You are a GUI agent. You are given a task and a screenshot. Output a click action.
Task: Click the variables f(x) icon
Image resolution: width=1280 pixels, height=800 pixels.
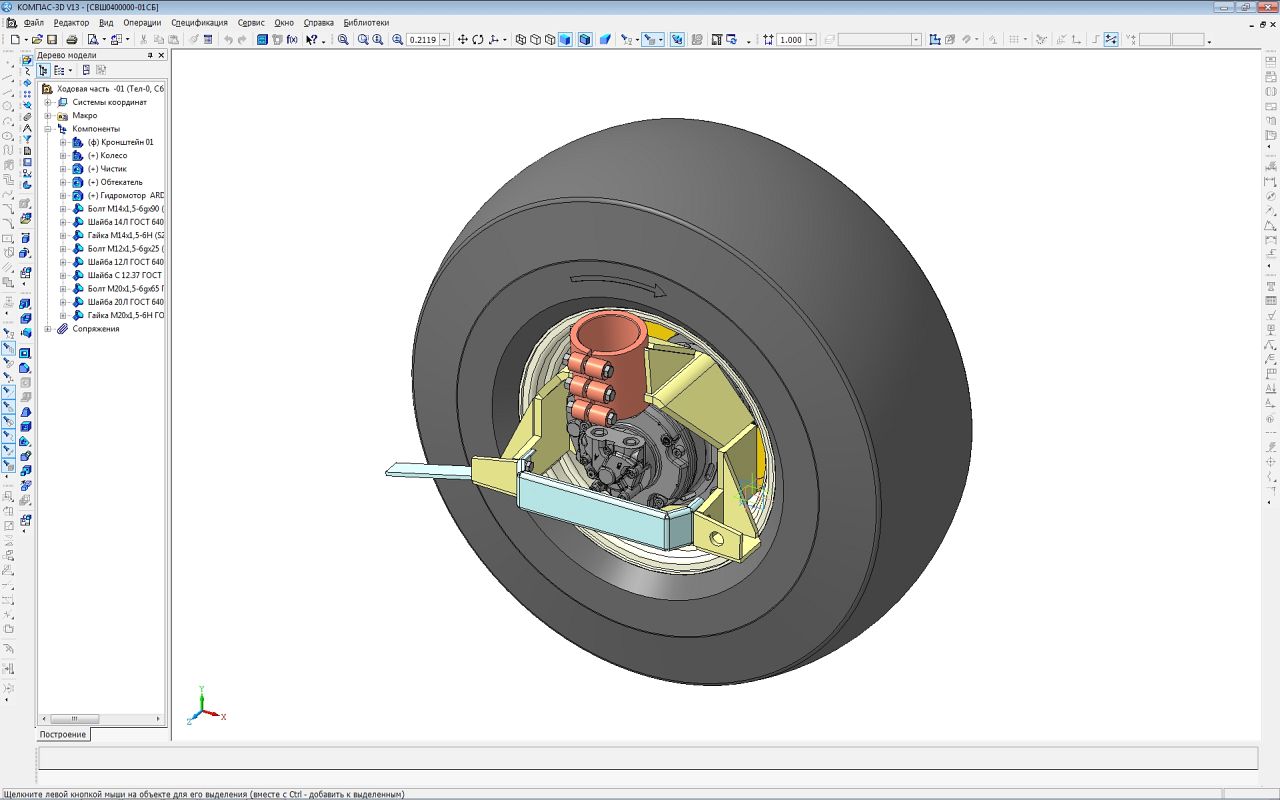tap(292, 40)
